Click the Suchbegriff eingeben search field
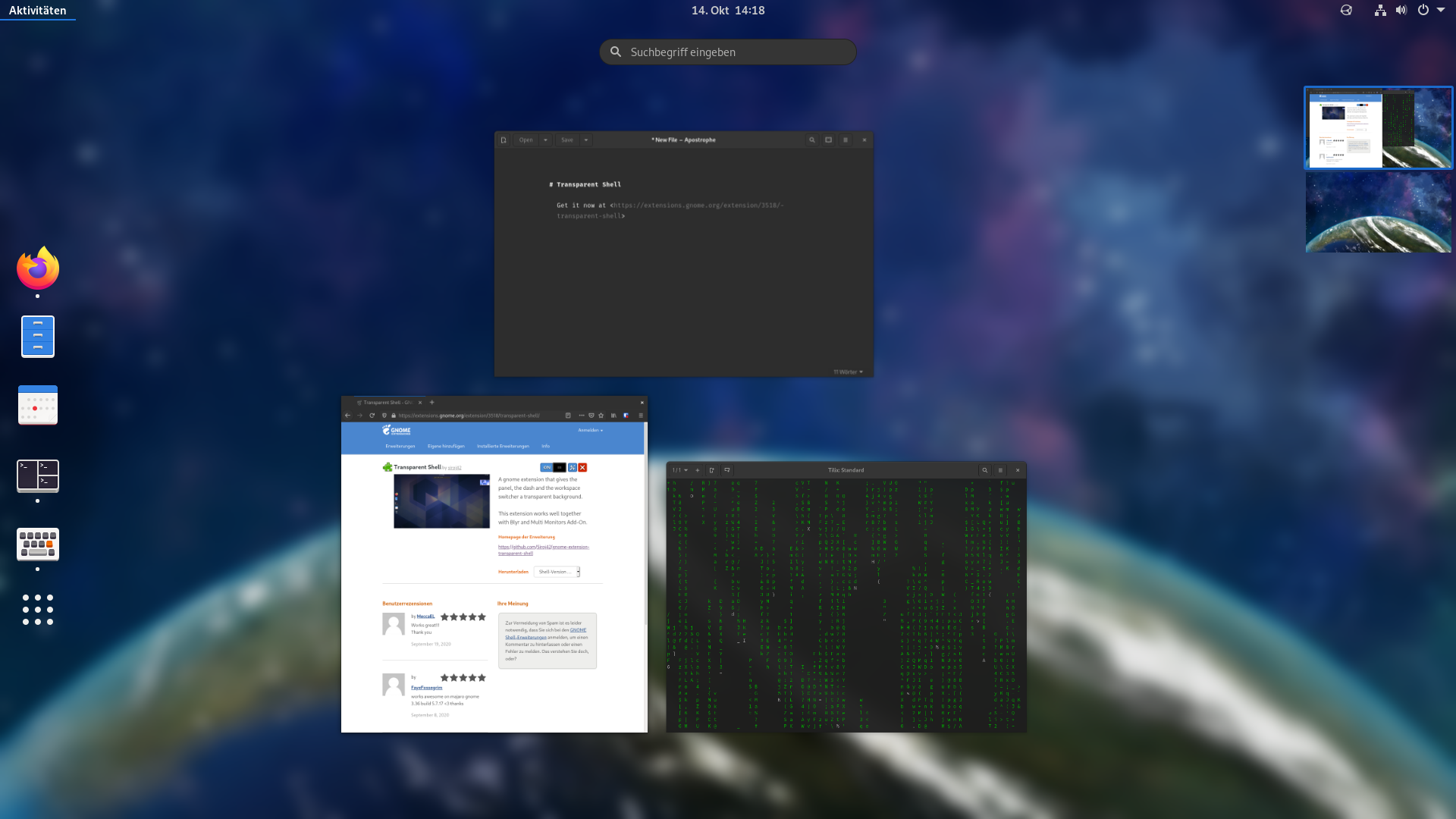The image size is (1456, 819). 728,52
